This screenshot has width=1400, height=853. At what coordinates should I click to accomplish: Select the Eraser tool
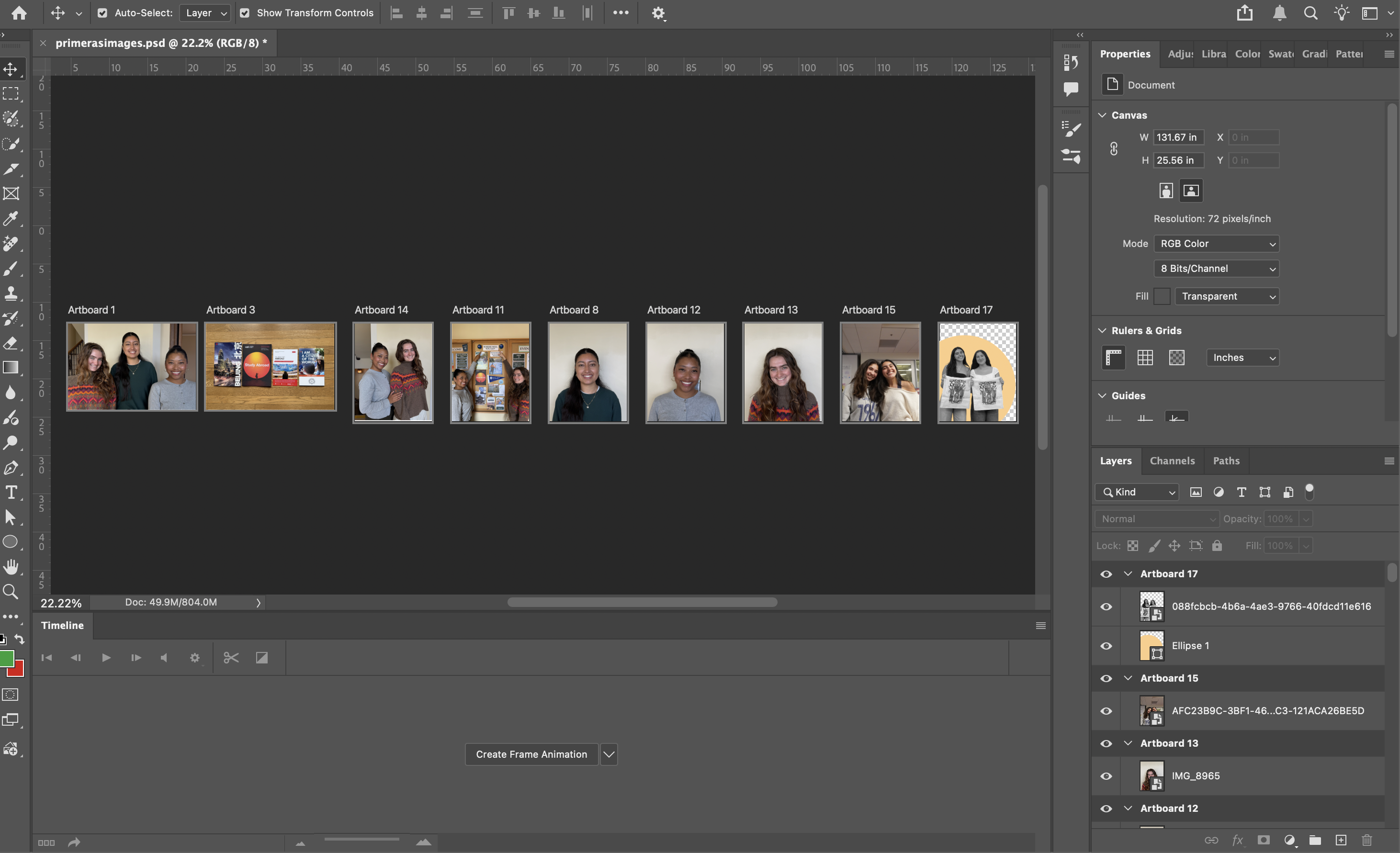(11, 343)
